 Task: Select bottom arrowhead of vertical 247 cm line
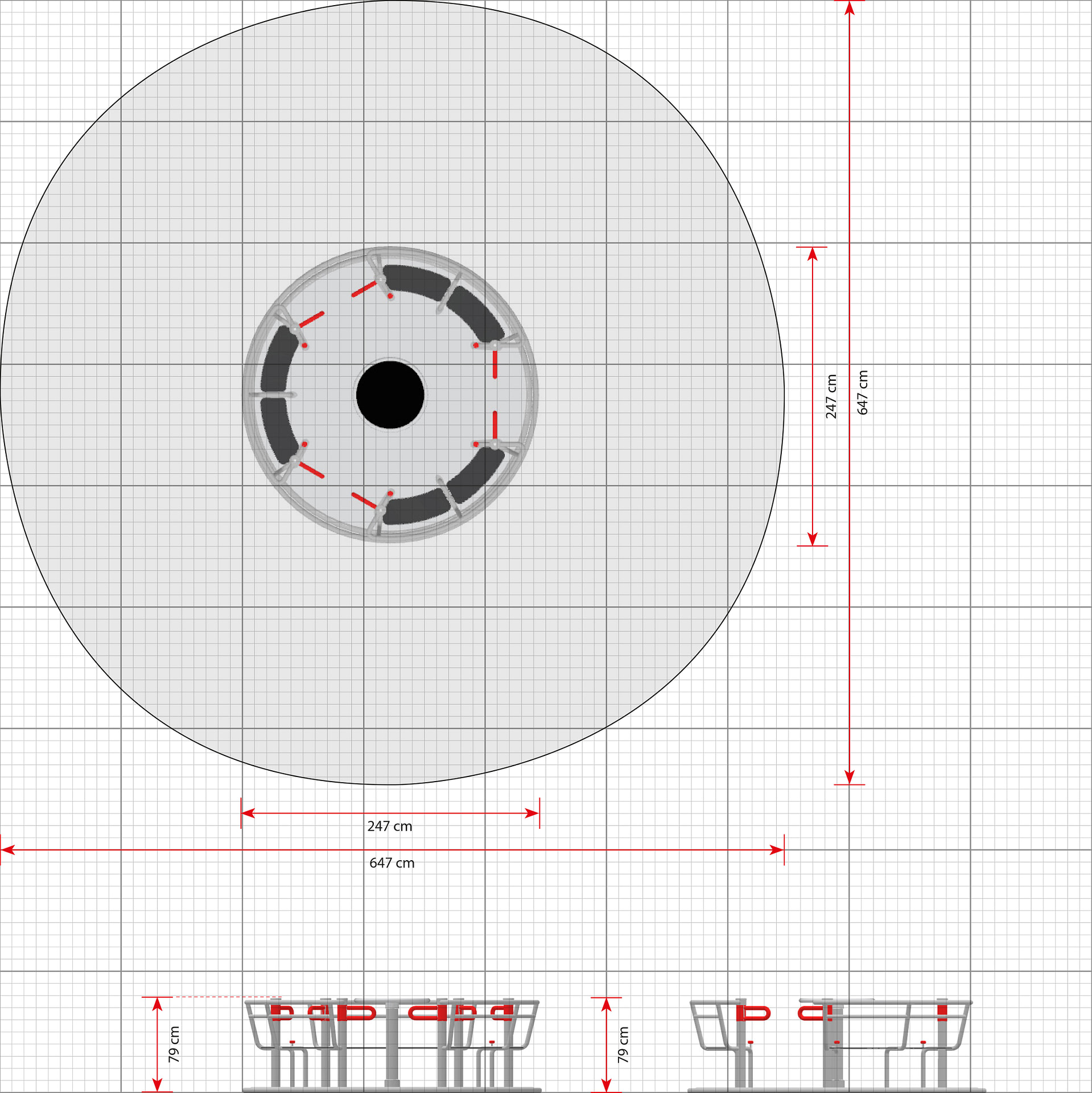pyautogui.click(x=812, y=539)
